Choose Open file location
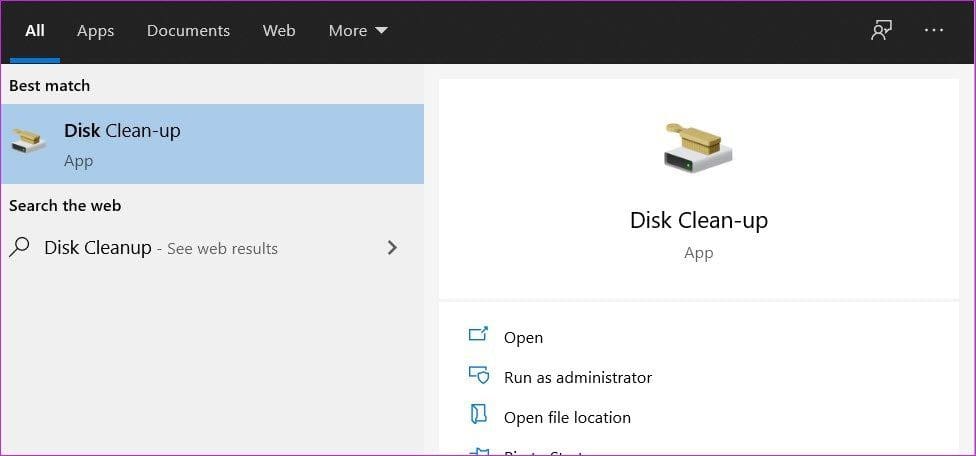The width and height of the screenshot is (976, 456). click(x=567, y=417)
